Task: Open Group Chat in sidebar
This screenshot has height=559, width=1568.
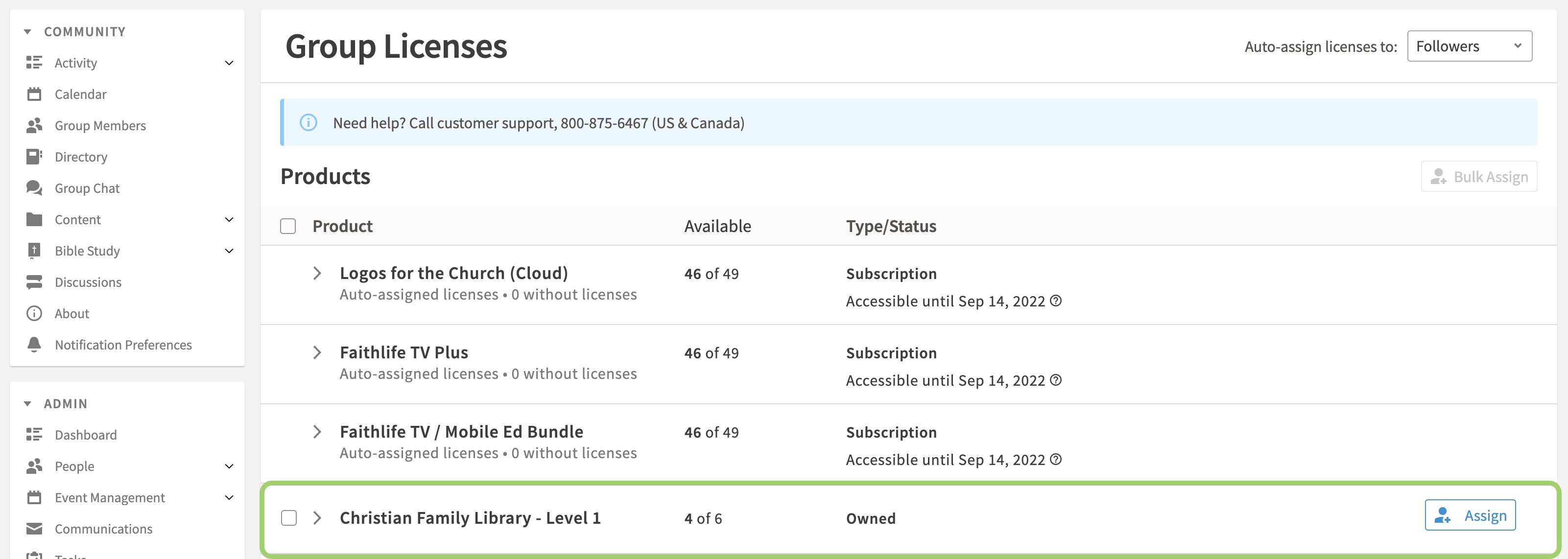Action: [87, 188]
